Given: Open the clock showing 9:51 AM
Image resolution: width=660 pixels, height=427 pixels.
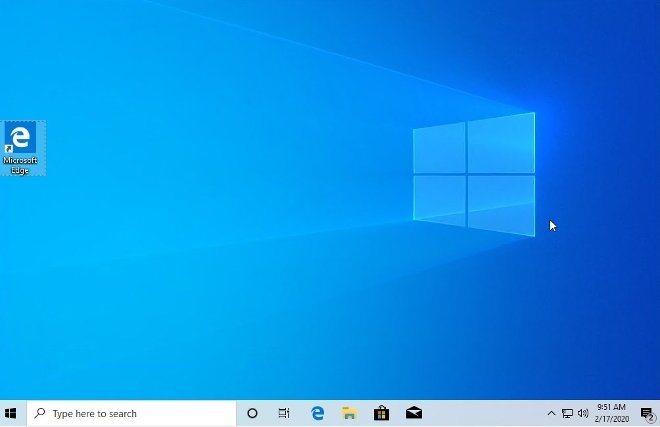Looking at the screenshot, I should [612, 413].
